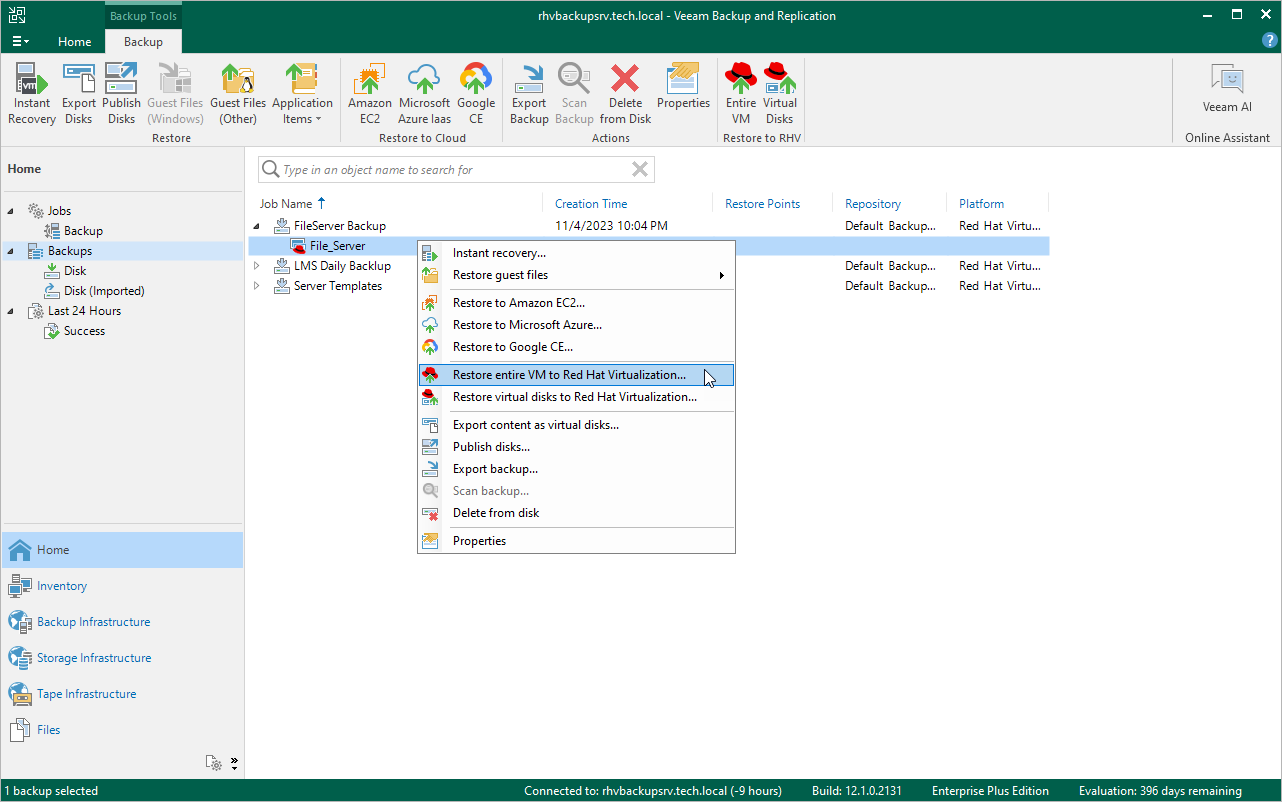
Task: Clear the search box with X
Action: point(640,170)
